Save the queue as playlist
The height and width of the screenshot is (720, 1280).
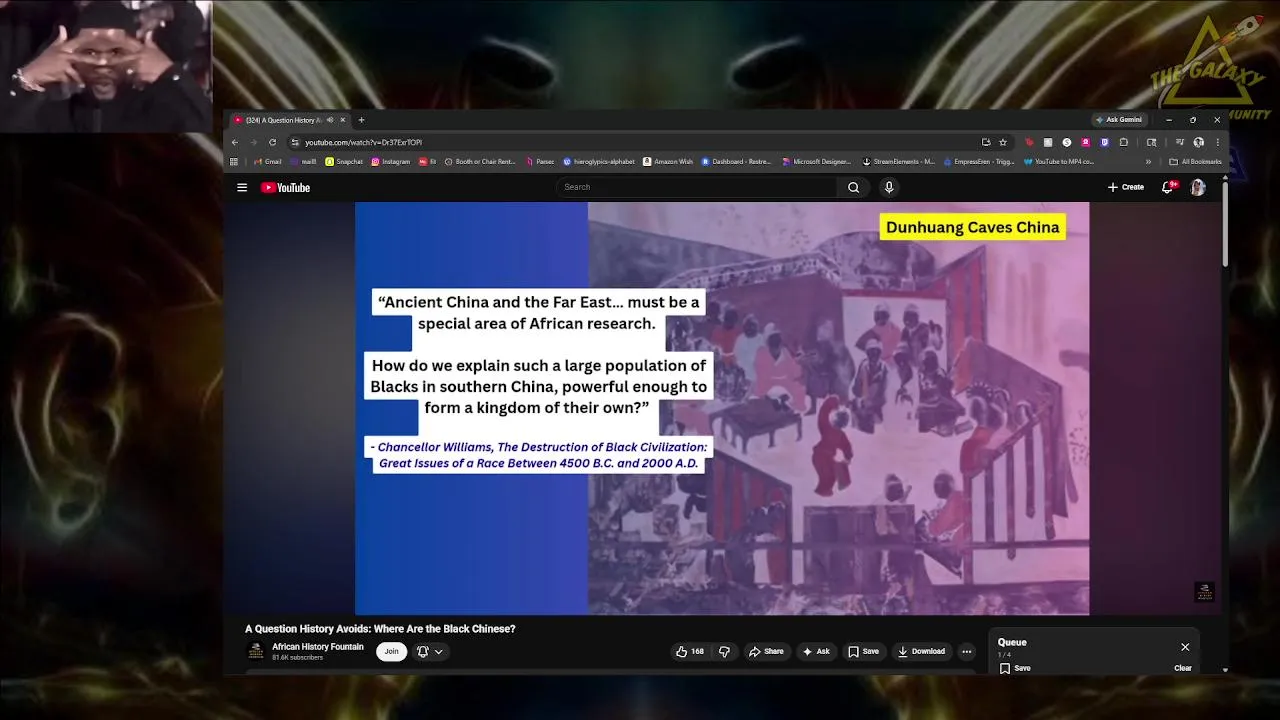coord(1014,668)
